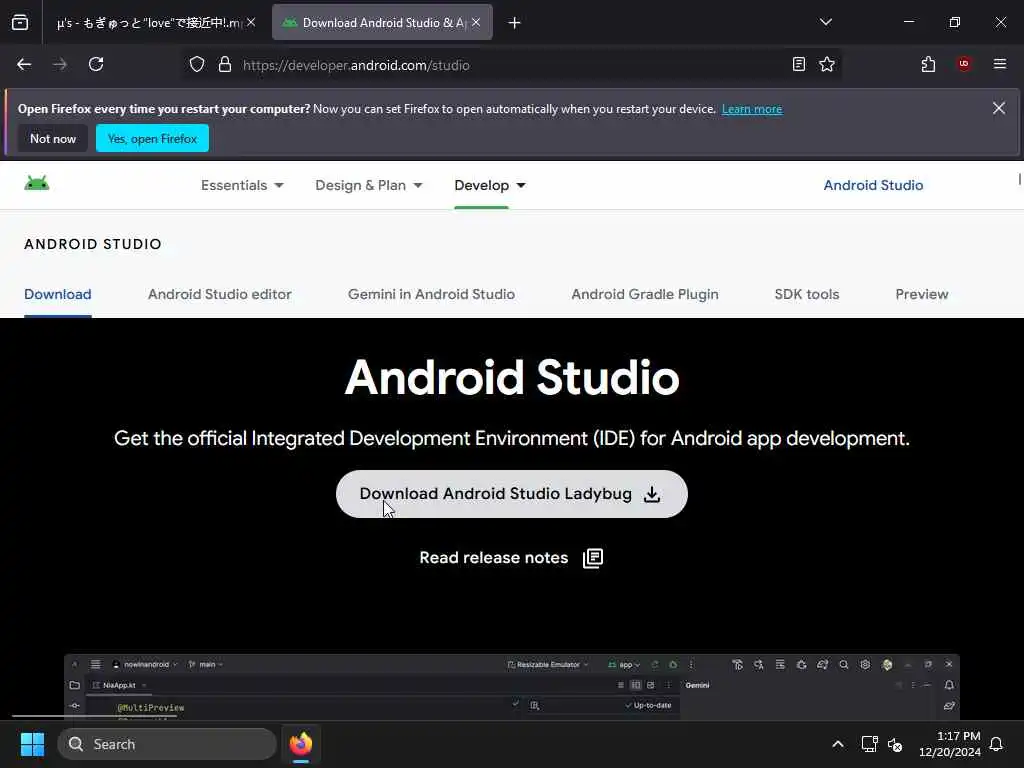Click Download Android Studio Ladybug button
The image size is (1024, 768).
[x=511, y=494]
